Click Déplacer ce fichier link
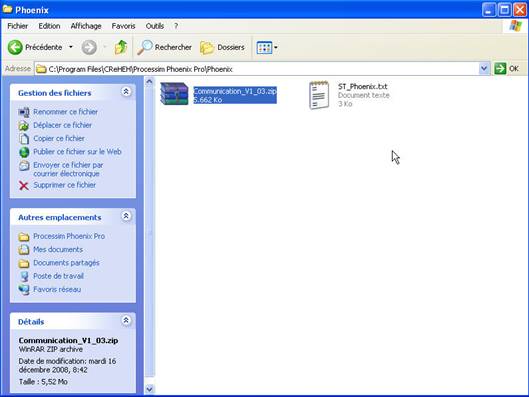529x397 pixels. pos(62,125)
